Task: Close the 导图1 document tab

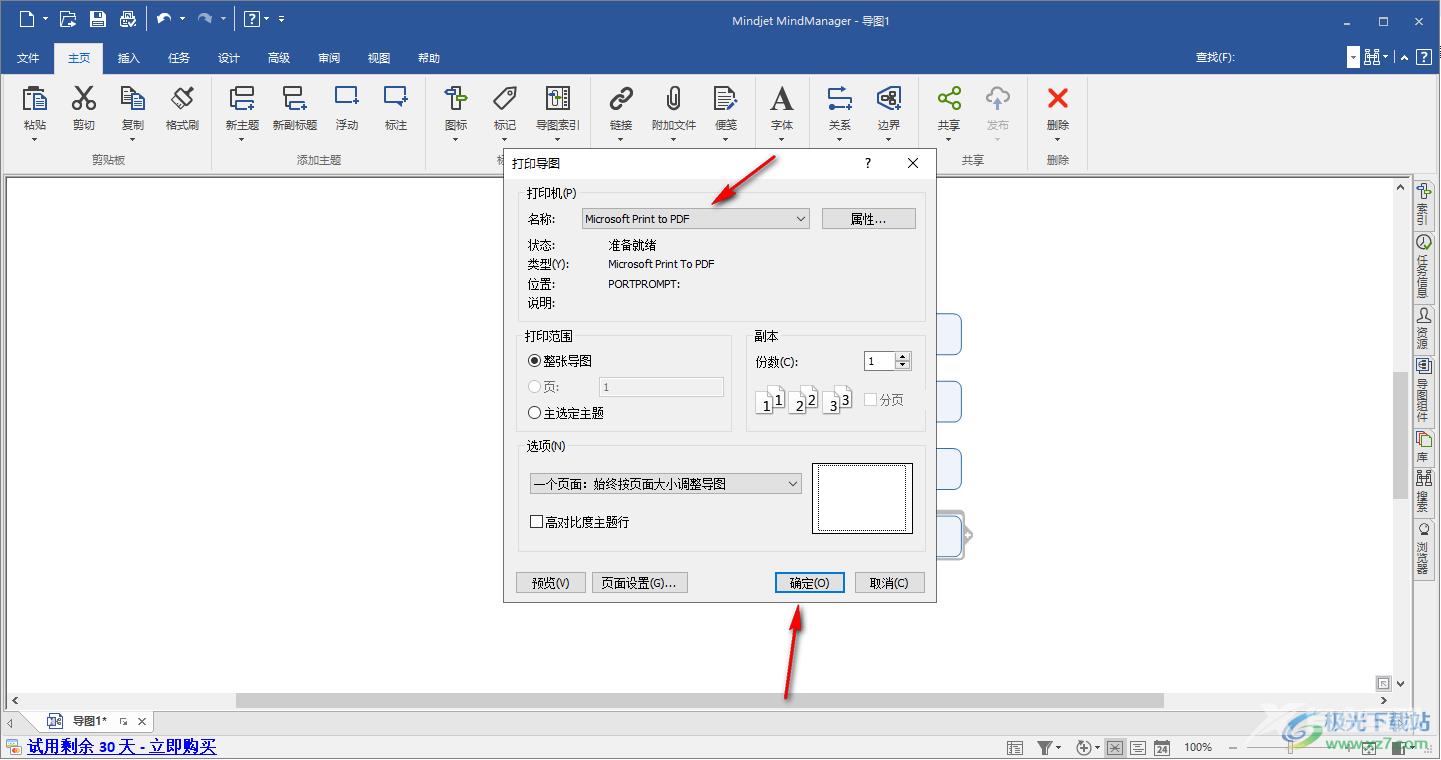Action: pyautogui.click(x=142, y=721)
